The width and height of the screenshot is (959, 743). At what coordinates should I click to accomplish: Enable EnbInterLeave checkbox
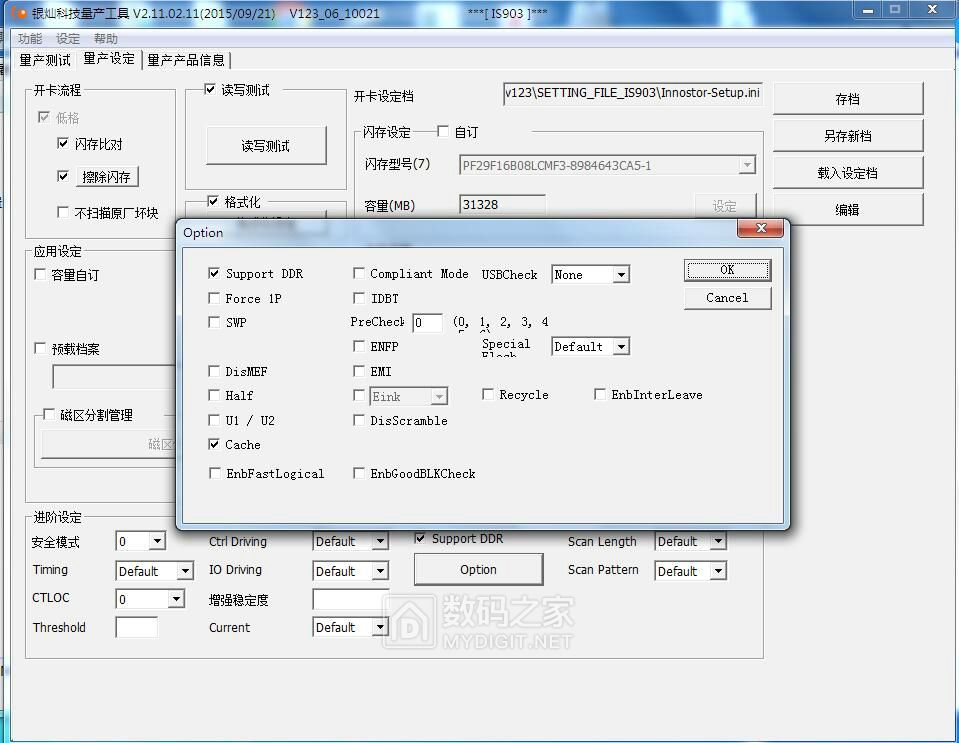point(600,394)
